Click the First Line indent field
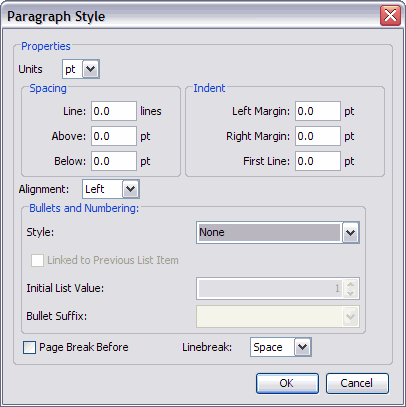The height and width of the screenshot is (407, 406). pyautogui.click(x=318, y=161)
